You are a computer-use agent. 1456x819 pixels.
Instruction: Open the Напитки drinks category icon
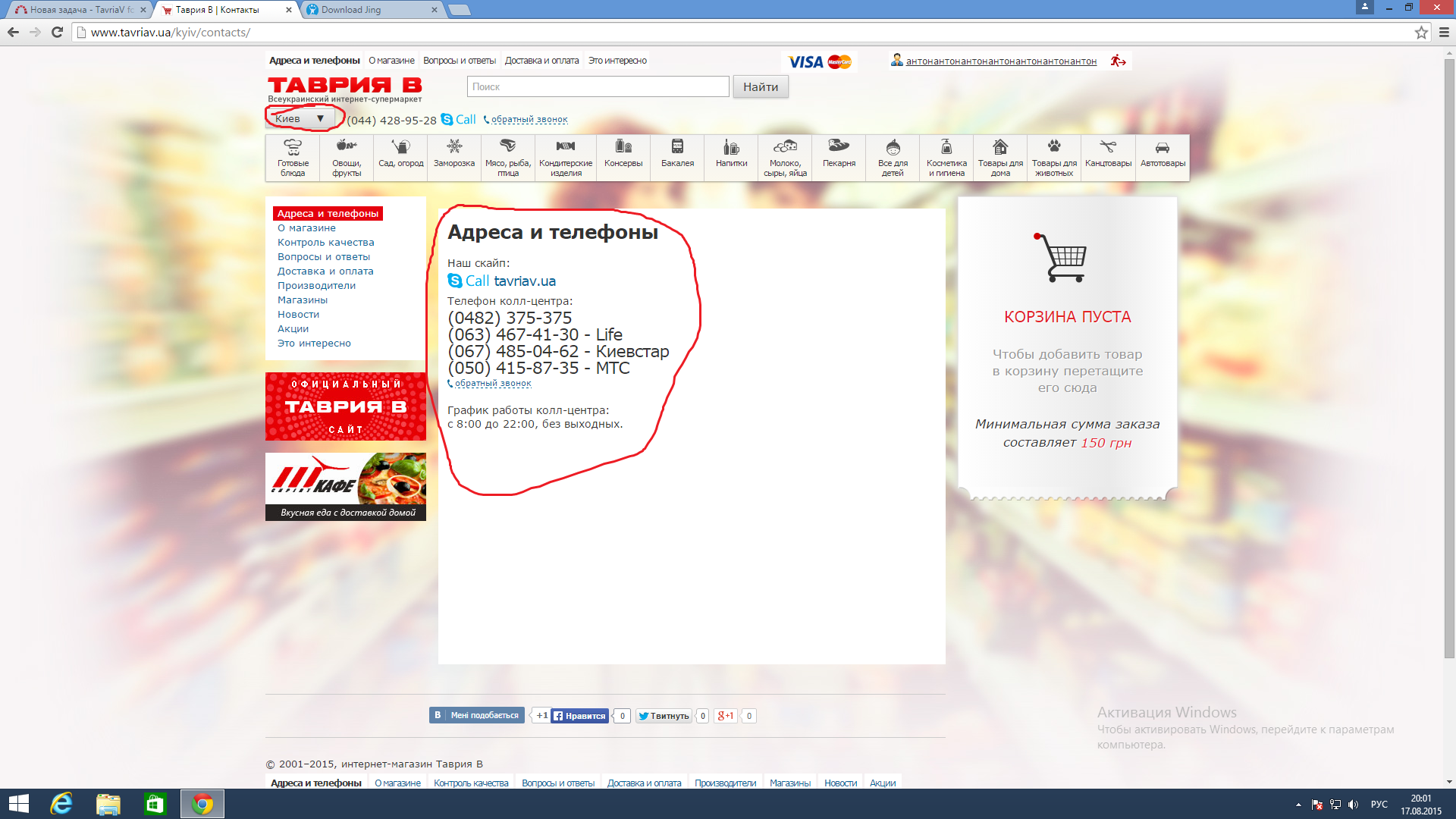point(731,152)
